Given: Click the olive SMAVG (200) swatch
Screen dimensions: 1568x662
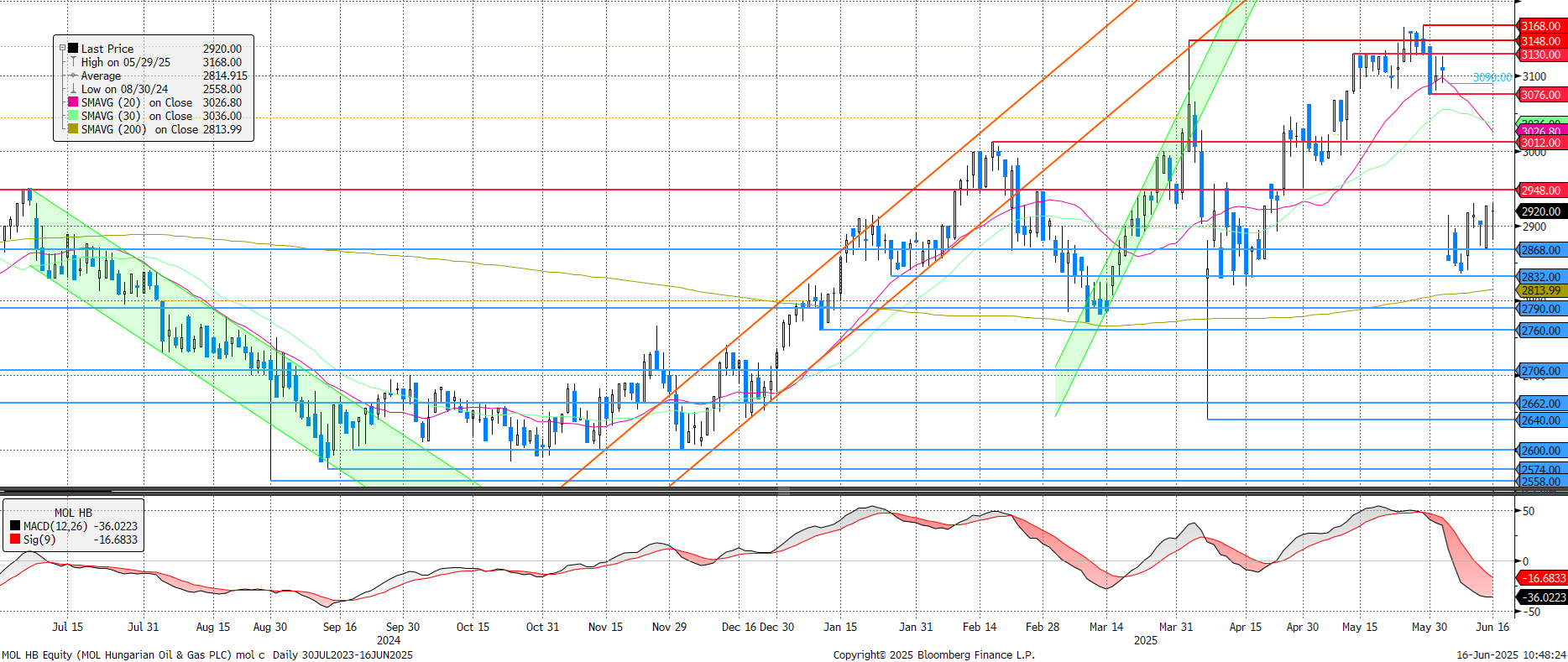Looking at the screenshot, I should tap(73, 129).
